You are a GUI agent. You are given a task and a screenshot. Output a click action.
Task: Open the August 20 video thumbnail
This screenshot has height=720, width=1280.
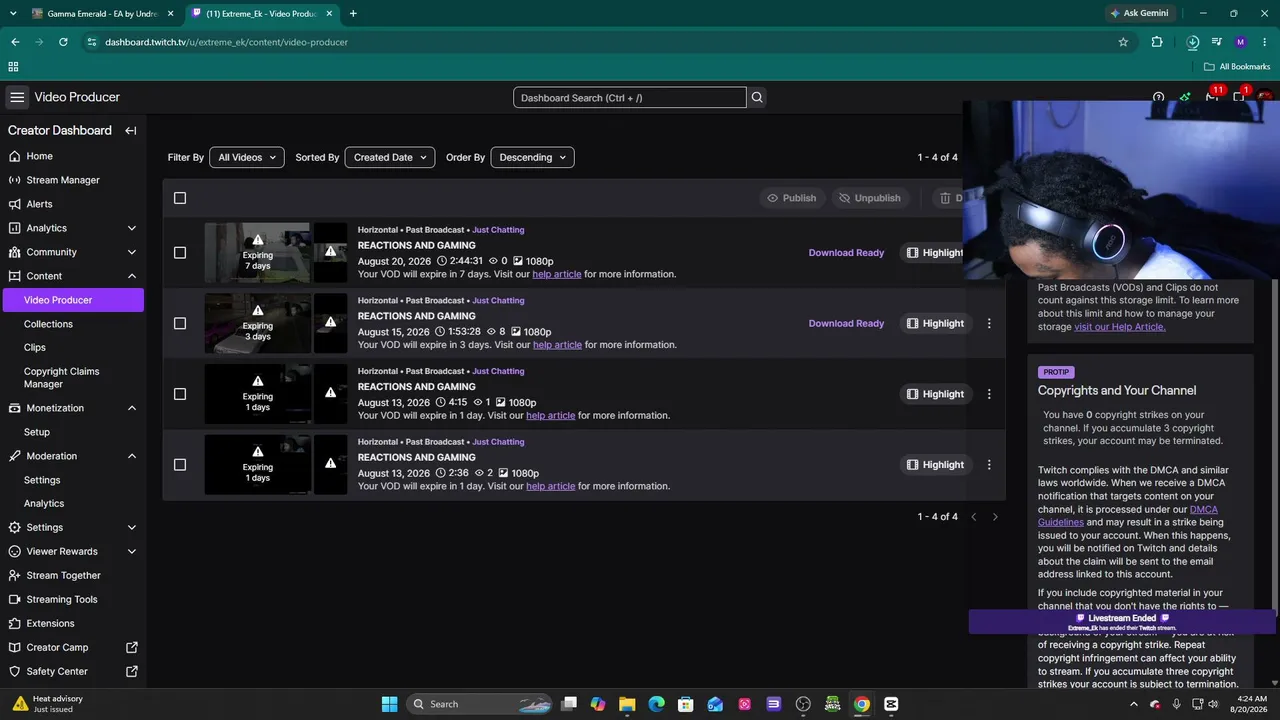[257, 253]
